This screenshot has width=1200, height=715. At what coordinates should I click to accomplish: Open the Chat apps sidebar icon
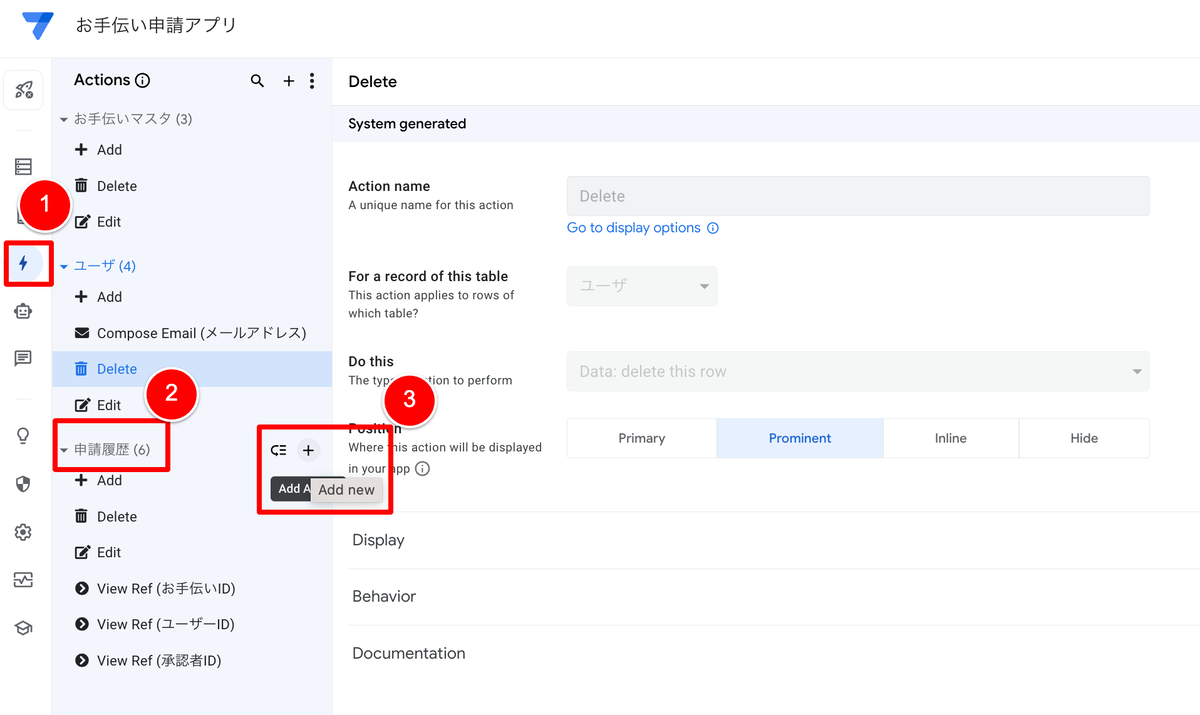point(23,358)
